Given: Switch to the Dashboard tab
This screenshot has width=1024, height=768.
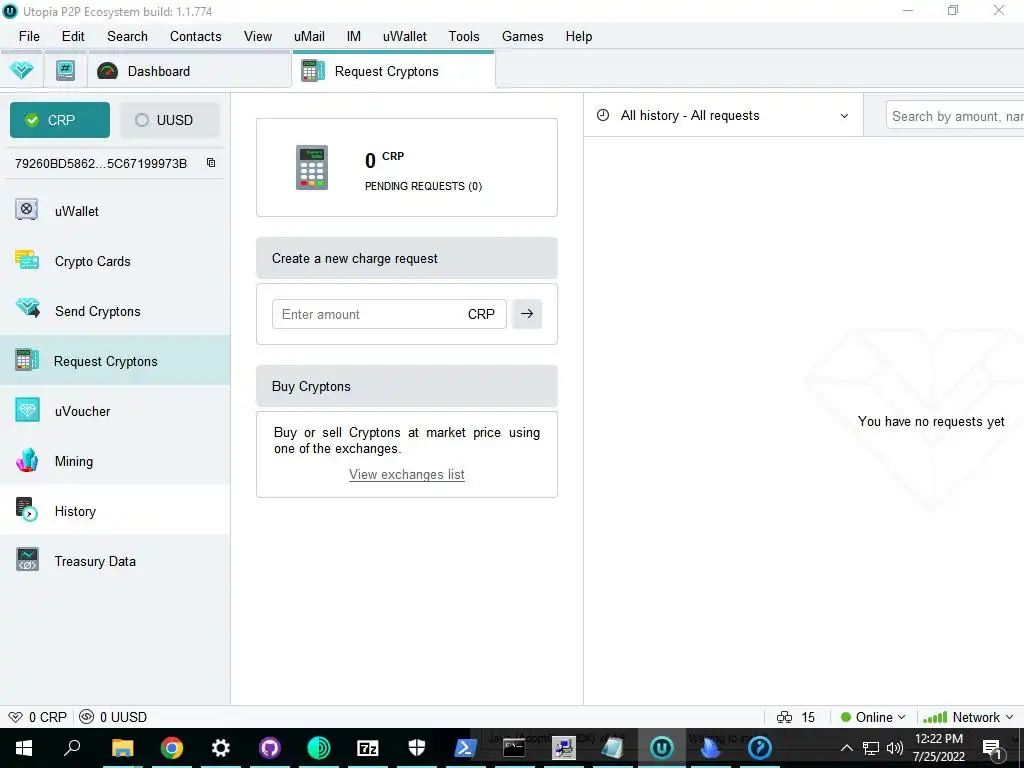Looking at the screenshot, I should click(x=189, y=71).
